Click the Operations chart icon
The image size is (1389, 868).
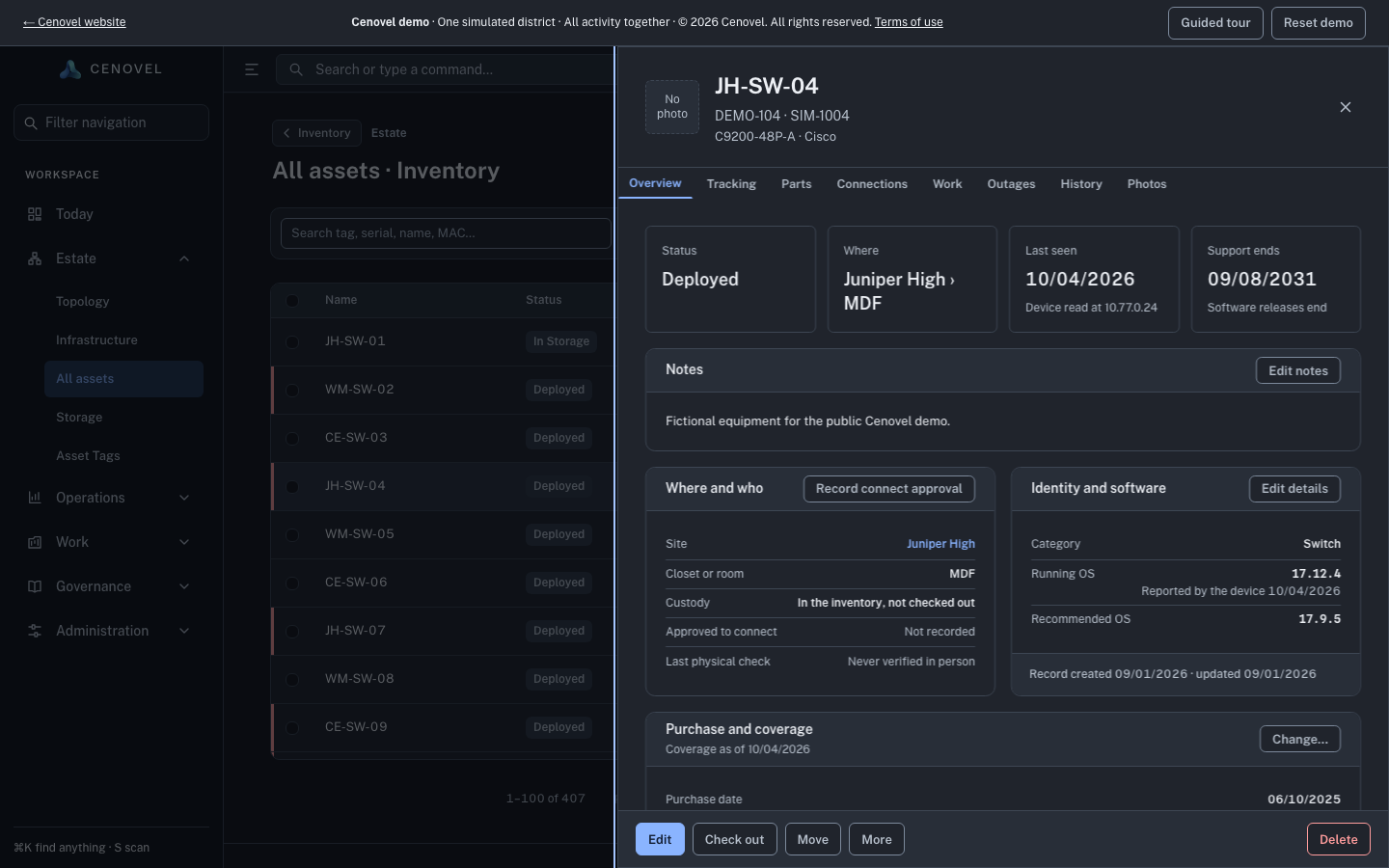pyautogui.click(x=35, y=498)
